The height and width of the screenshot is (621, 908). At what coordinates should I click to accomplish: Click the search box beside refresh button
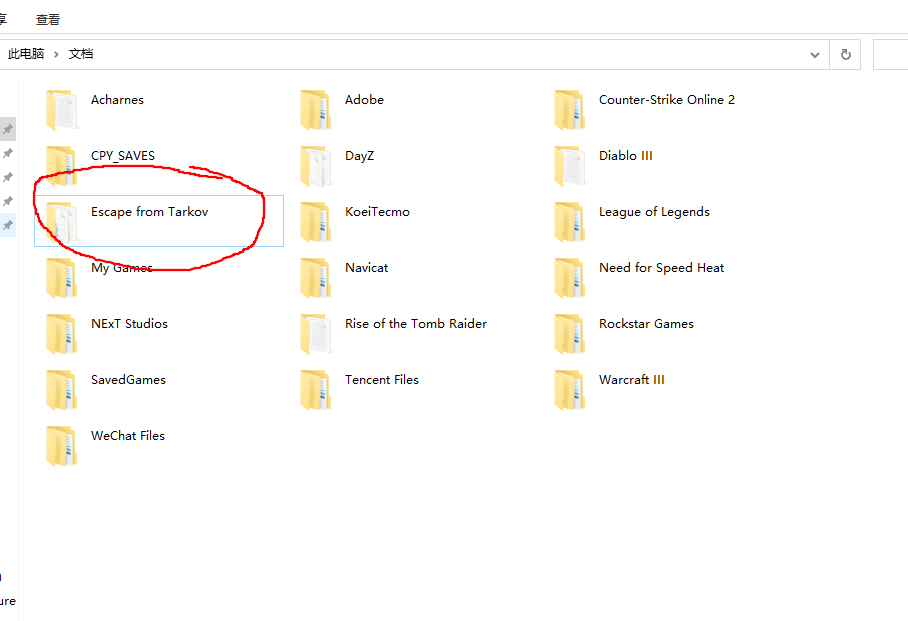click(891, 54)
